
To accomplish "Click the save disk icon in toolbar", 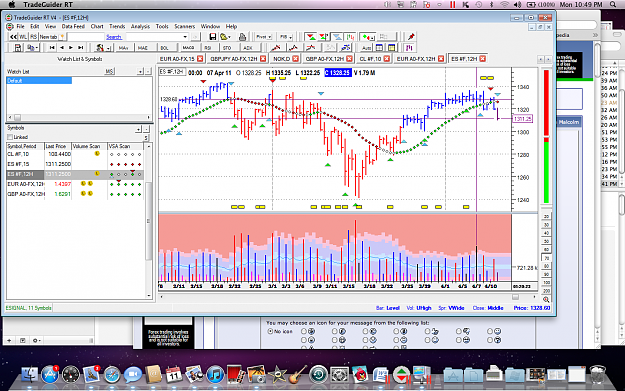I will (212, 37).
